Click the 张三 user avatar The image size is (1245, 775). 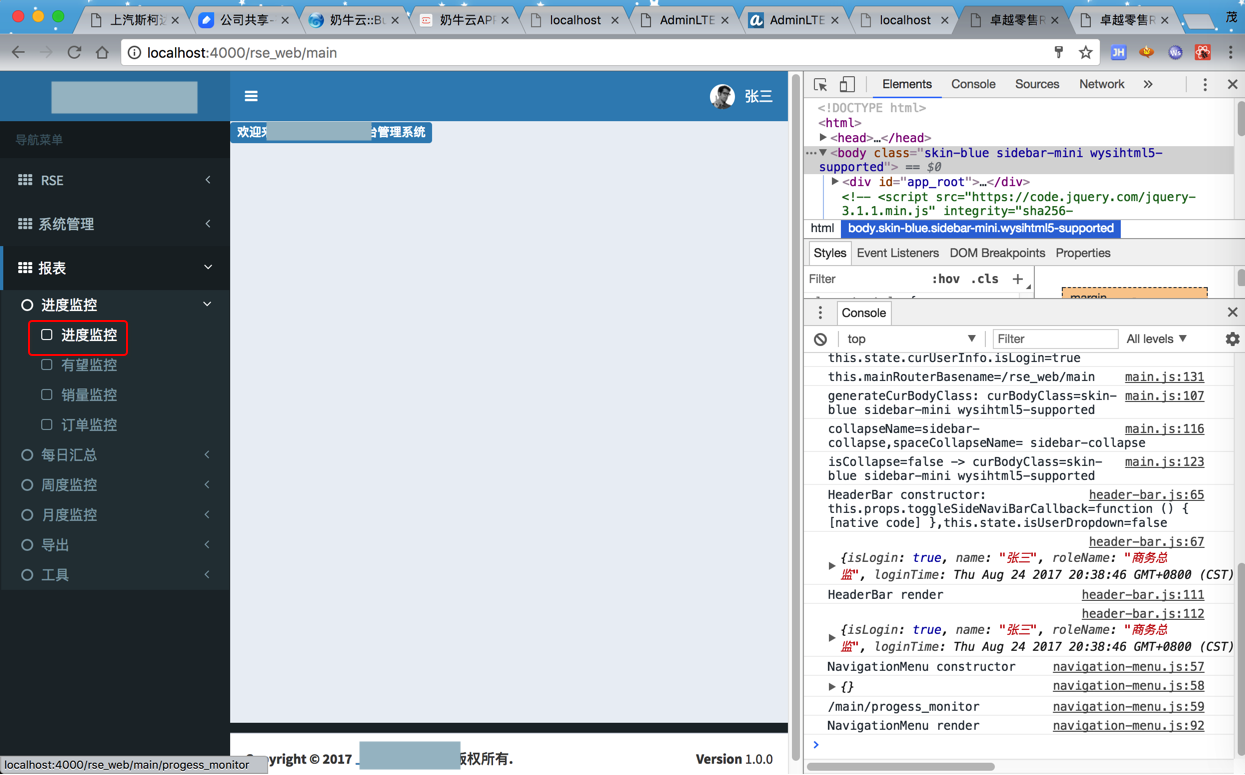tap(722, 96)
